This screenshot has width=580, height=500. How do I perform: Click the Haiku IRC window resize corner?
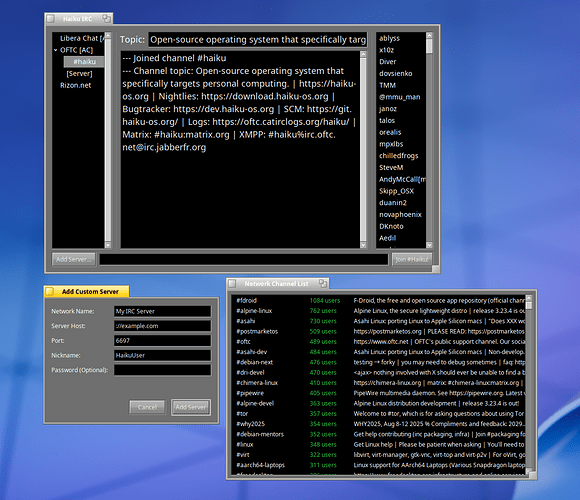coord(436,269)
